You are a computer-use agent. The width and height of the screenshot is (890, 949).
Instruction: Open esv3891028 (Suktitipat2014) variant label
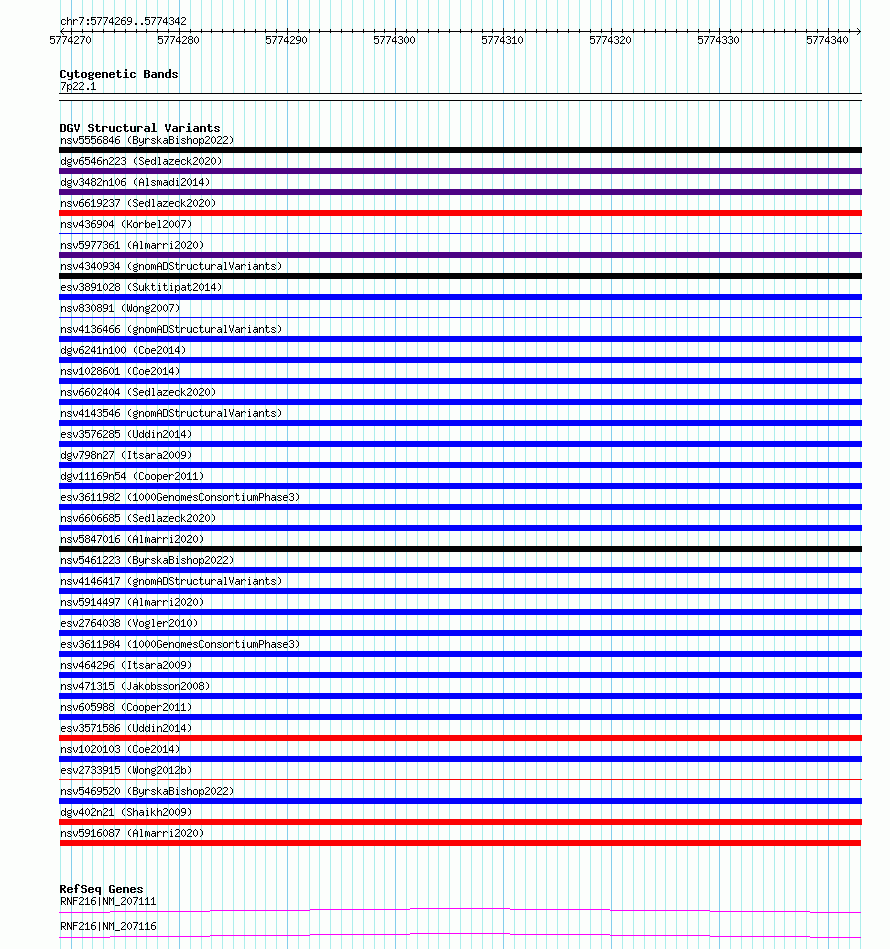(x=141, y=287)
